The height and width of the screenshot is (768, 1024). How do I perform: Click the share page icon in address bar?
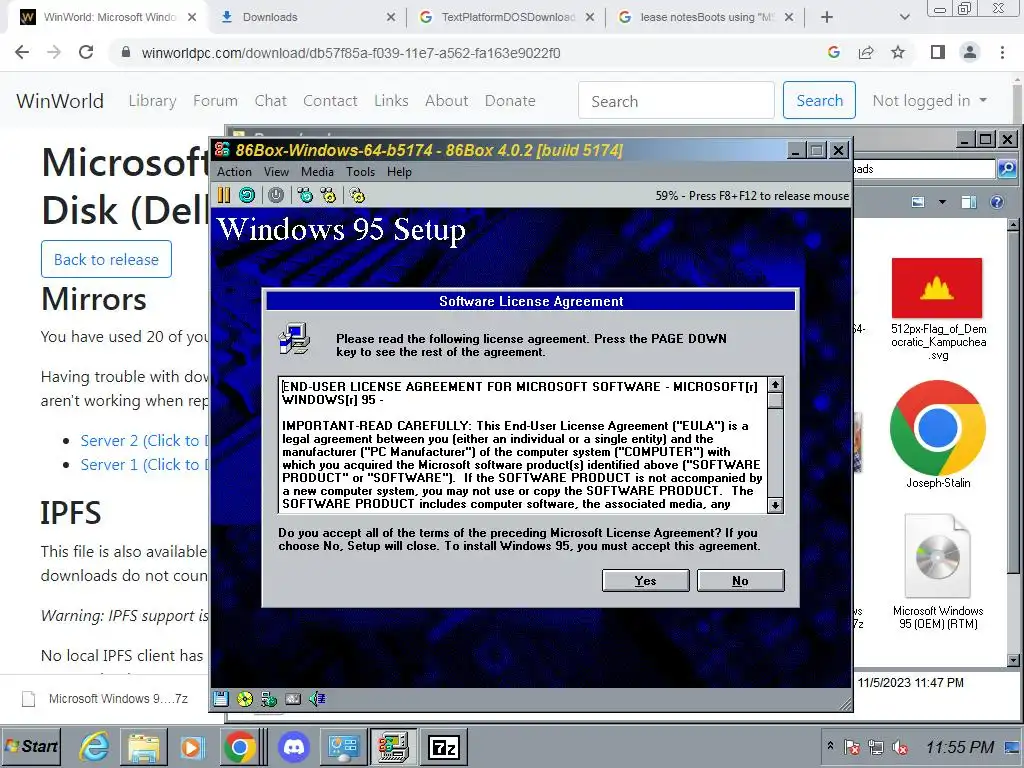pos(866,52)
